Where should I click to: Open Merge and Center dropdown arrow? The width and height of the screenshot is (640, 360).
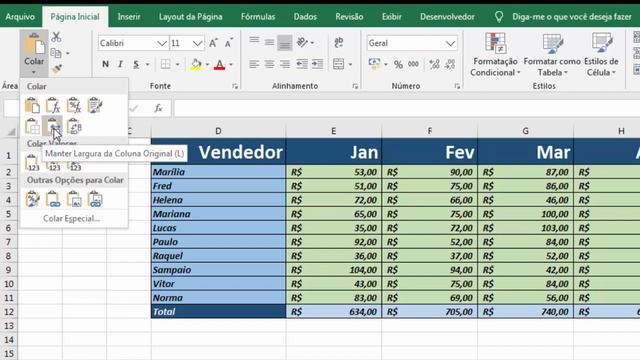pyautogui.click(x=350, y=64)
